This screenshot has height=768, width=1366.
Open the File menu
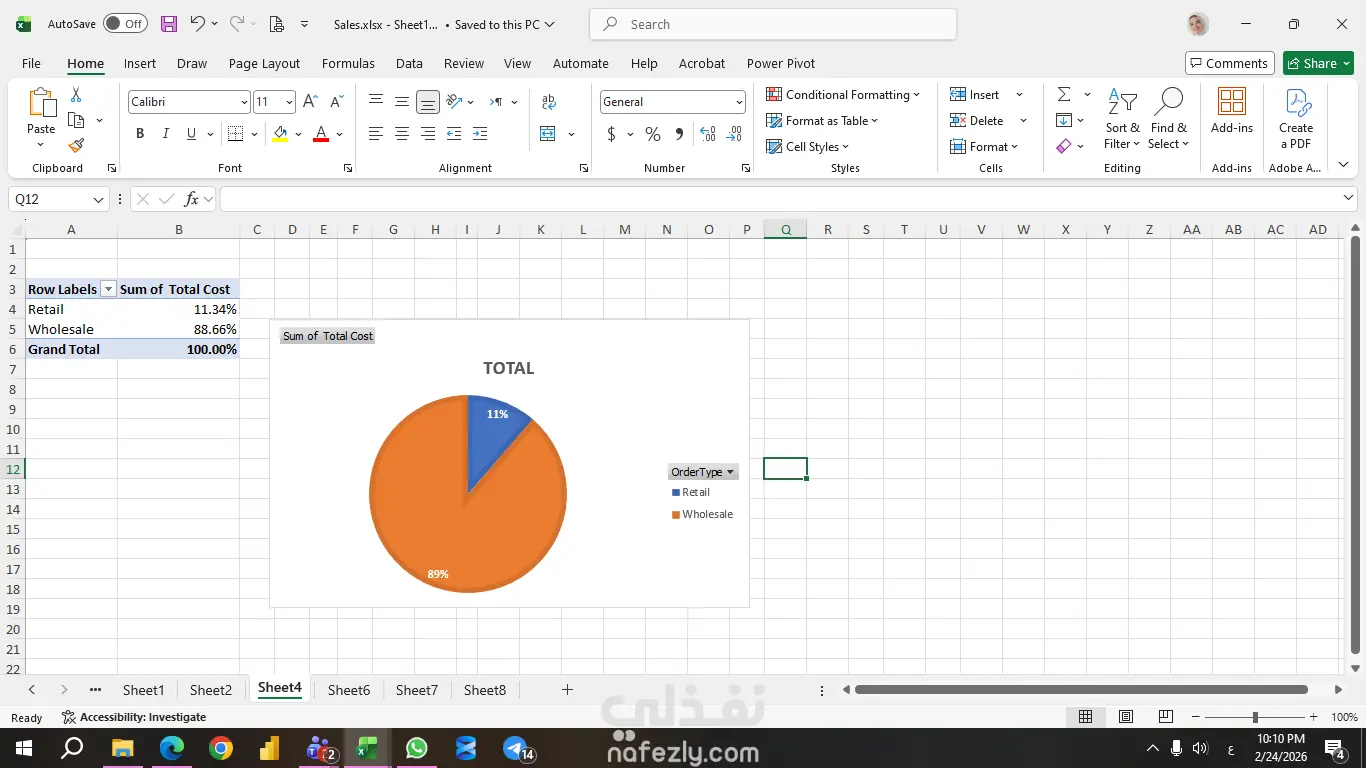[x=31, y=63]
